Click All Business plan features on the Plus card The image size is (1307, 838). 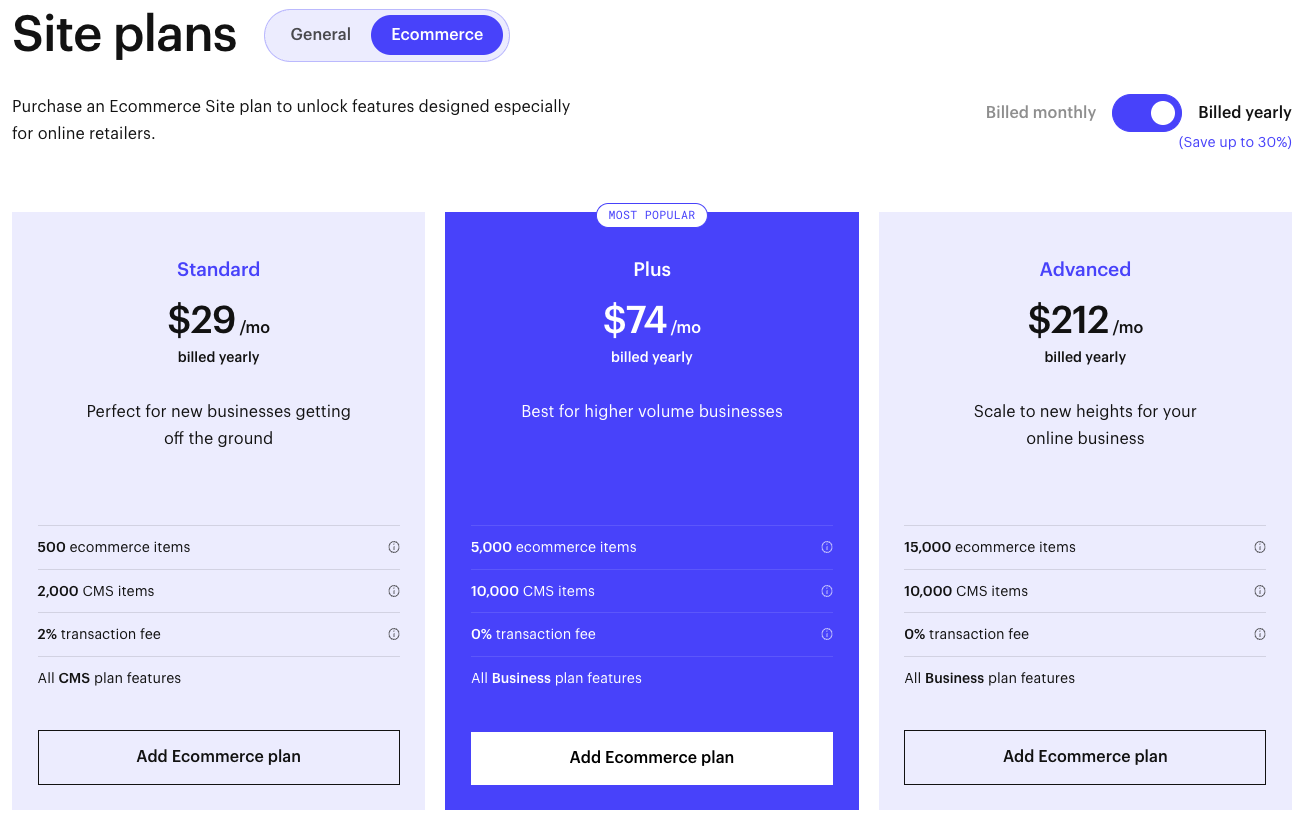556,678
